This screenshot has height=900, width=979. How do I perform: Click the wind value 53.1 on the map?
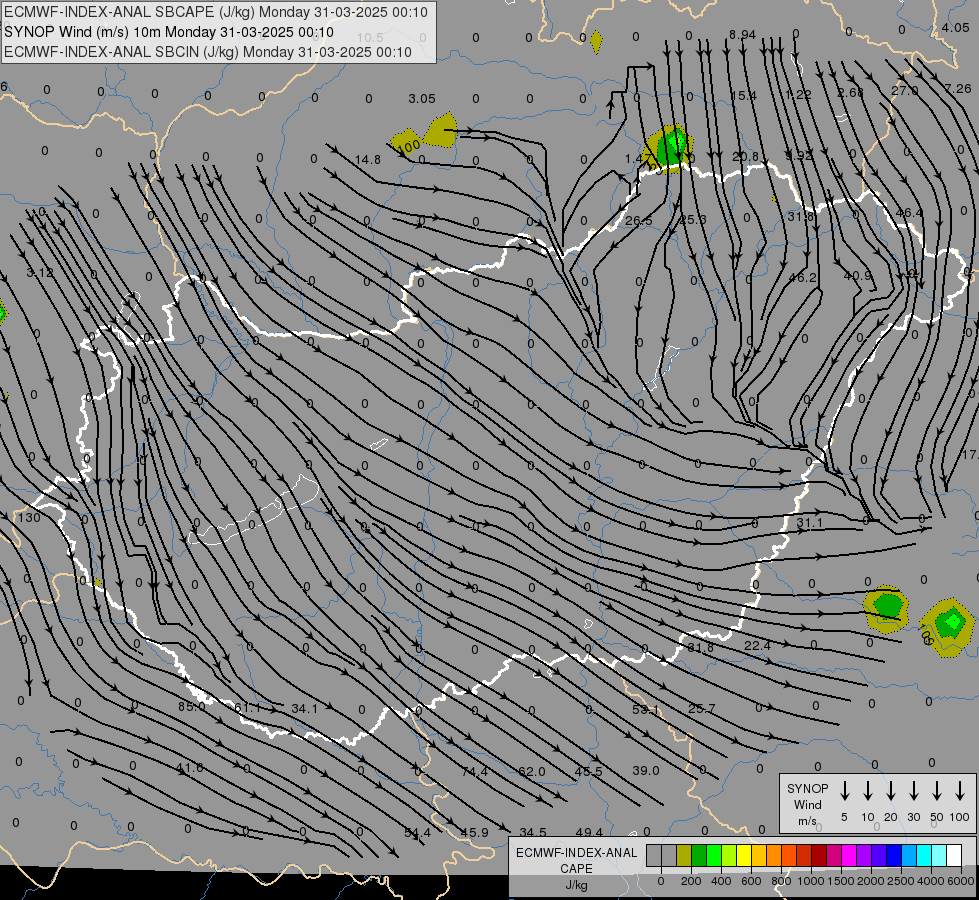pos(645,710)
